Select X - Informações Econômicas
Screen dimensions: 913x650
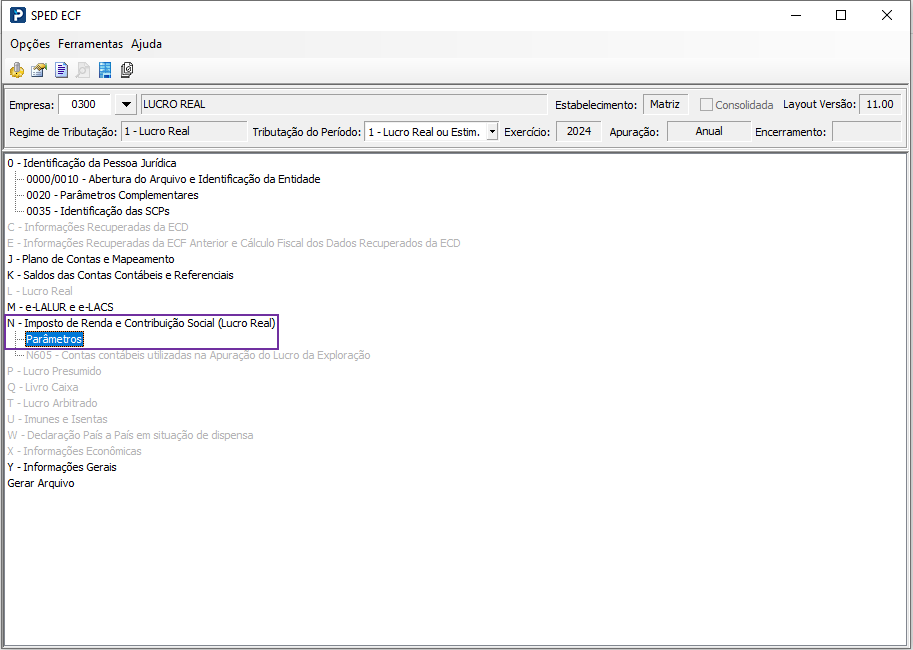pos(75,451)
